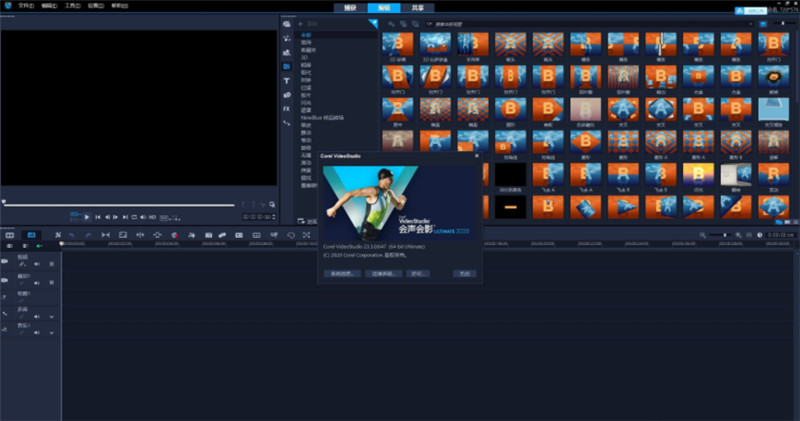
Task: Open the 文件 menu
Action: [x=26, y=6]
